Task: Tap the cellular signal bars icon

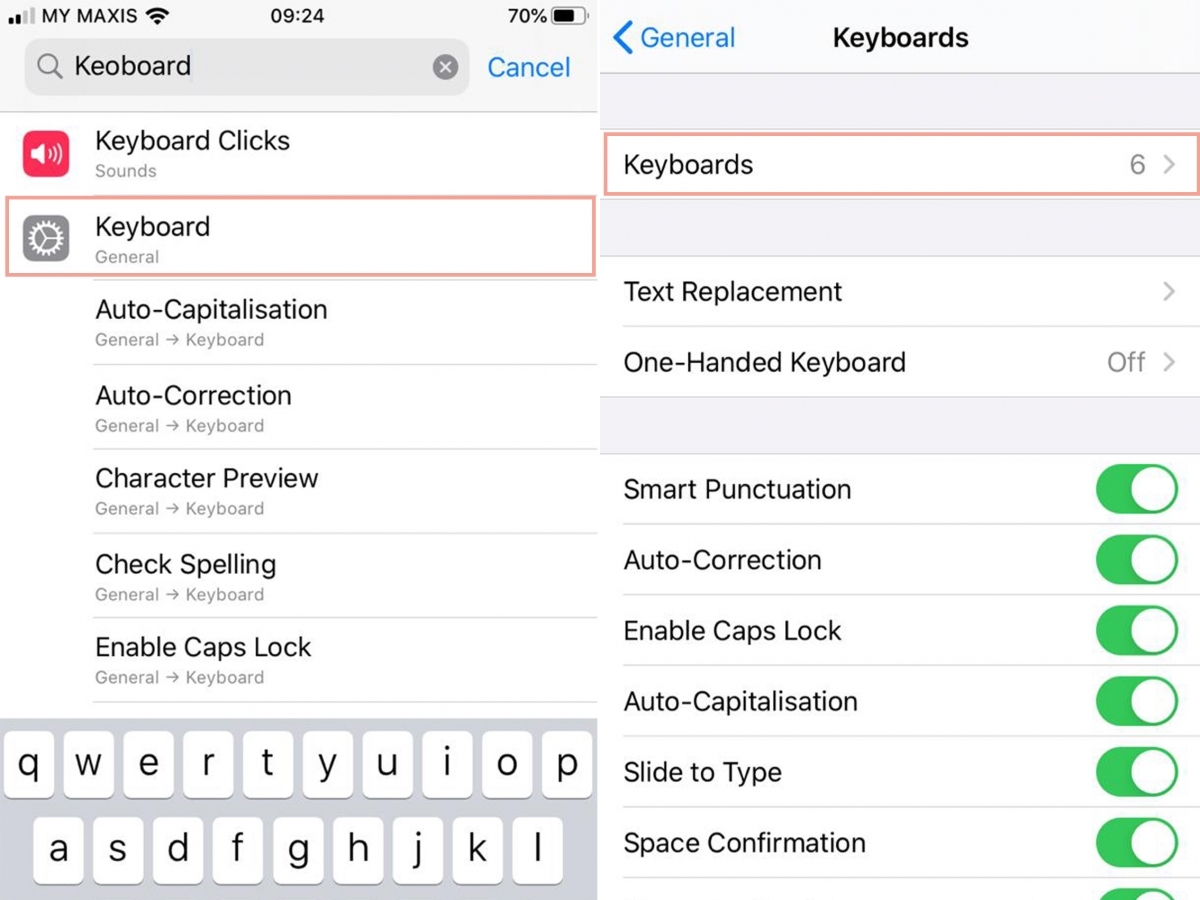Action: [21, 17]
